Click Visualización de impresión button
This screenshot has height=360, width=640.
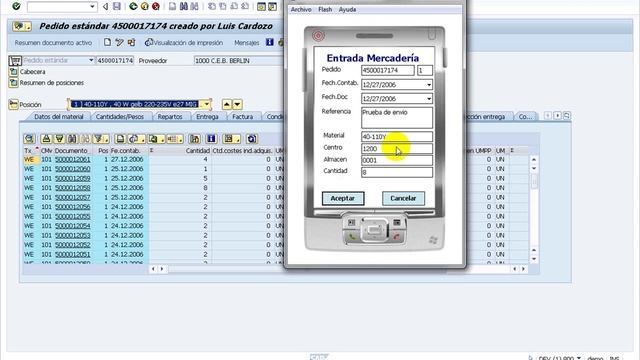coord(184,42)
